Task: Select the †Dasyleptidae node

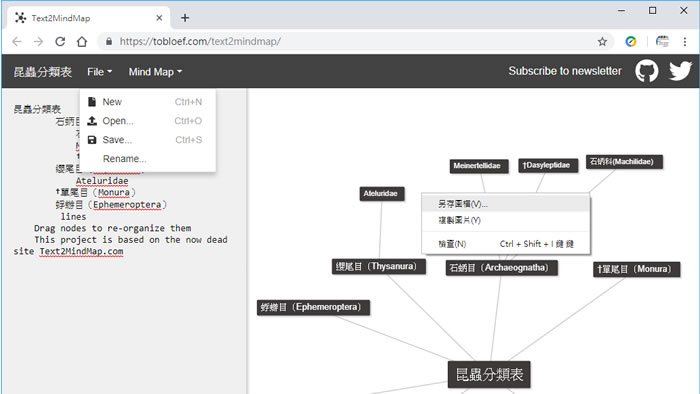Action: tap(548, 165)
